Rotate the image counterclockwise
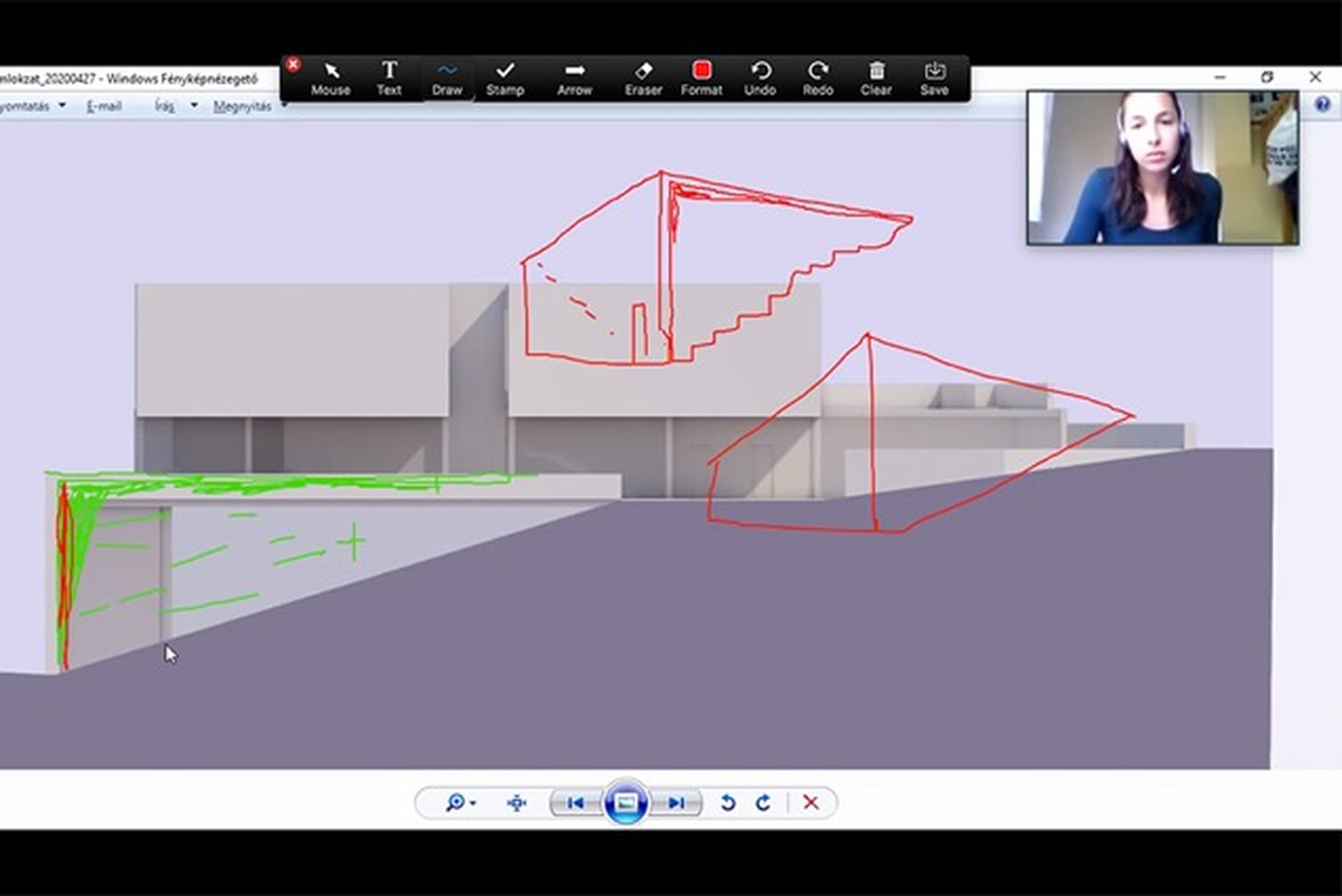 tap(728, 802)
